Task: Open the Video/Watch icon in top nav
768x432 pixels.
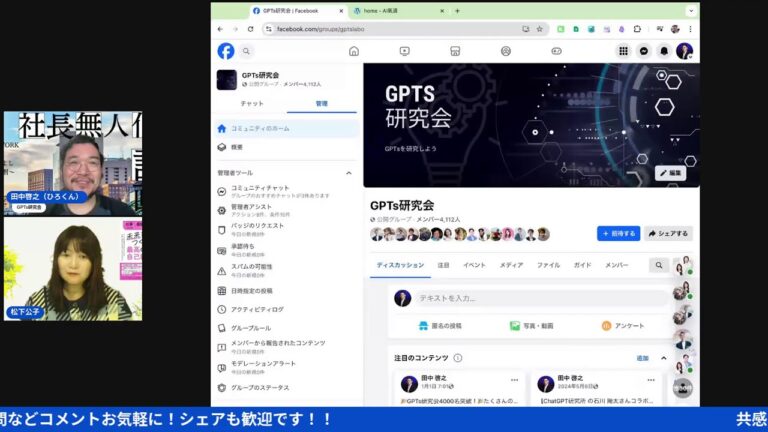Action: [x=405, y=51]
